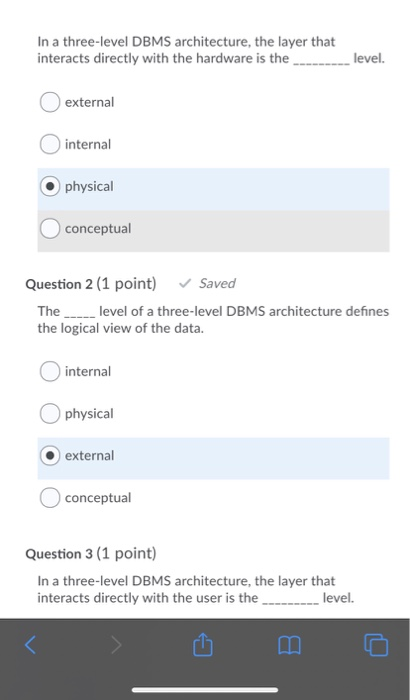
Task: Show open tabs overview icon
Action: coord(376,645)
